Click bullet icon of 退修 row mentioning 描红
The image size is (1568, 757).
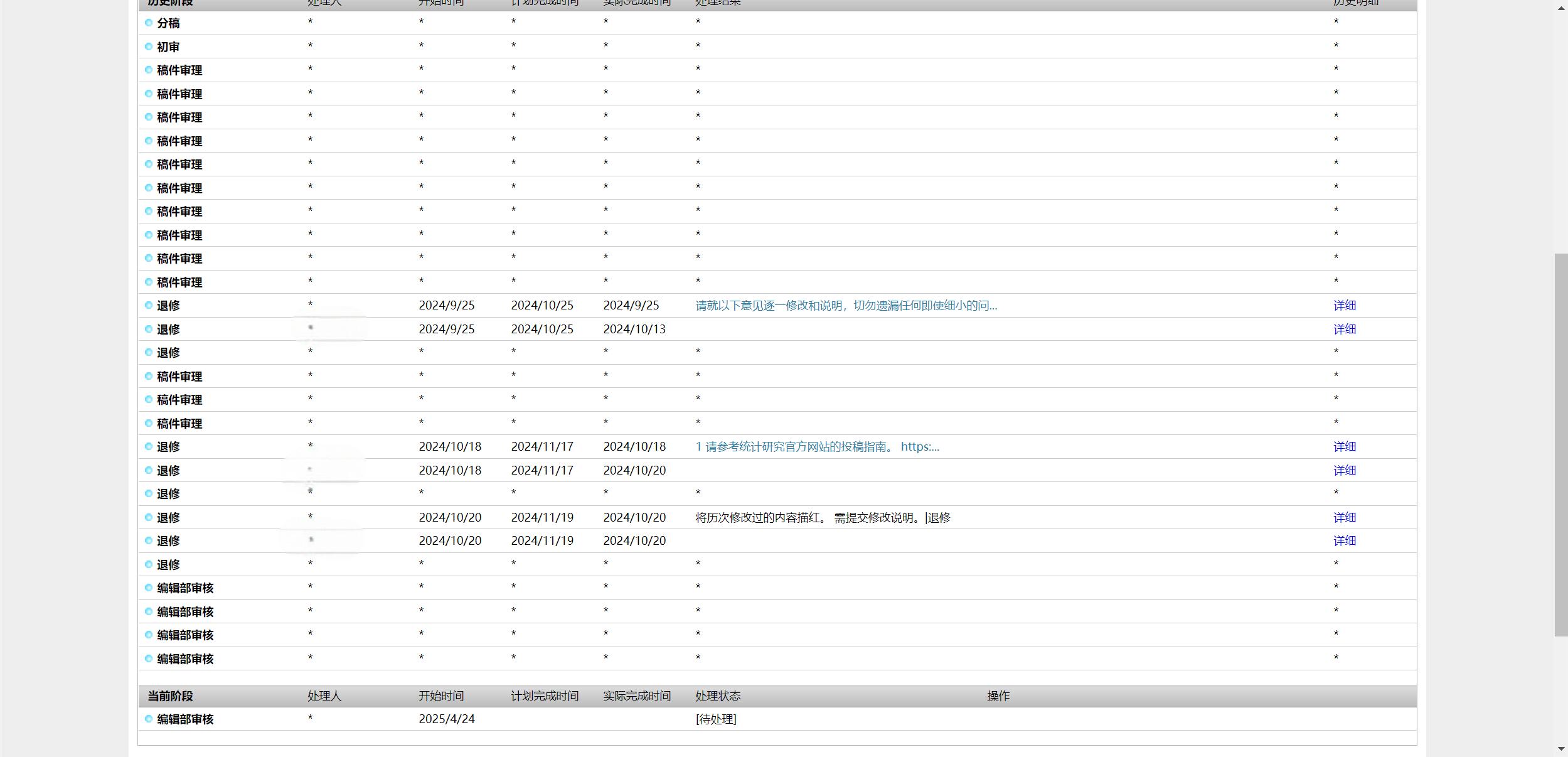pyautogui.click(x=149, y=517)
